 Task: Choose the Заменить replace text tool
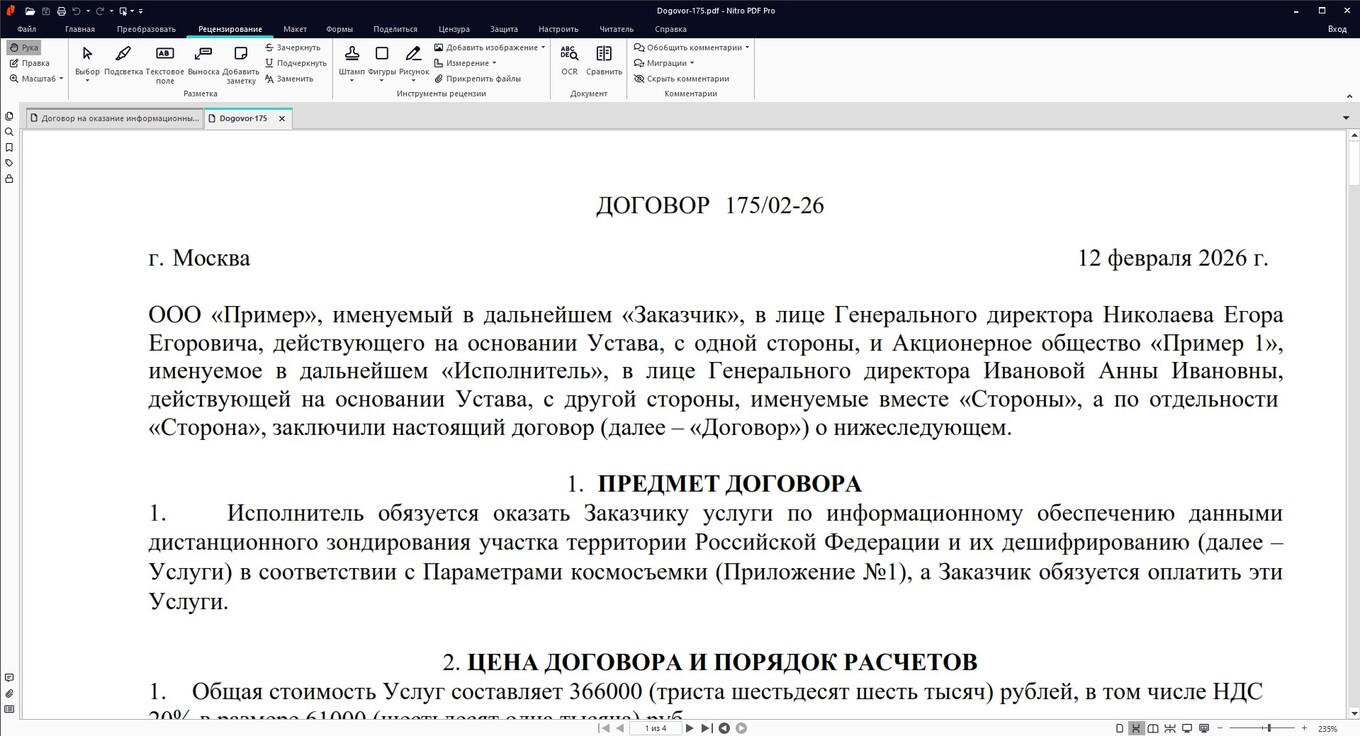tap(289, 78)
